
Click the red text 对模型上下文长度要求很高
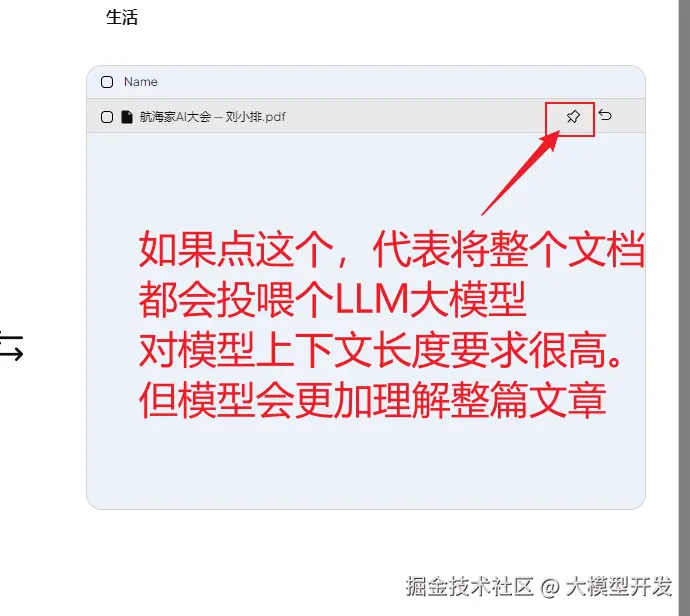[x=381, y=350]
